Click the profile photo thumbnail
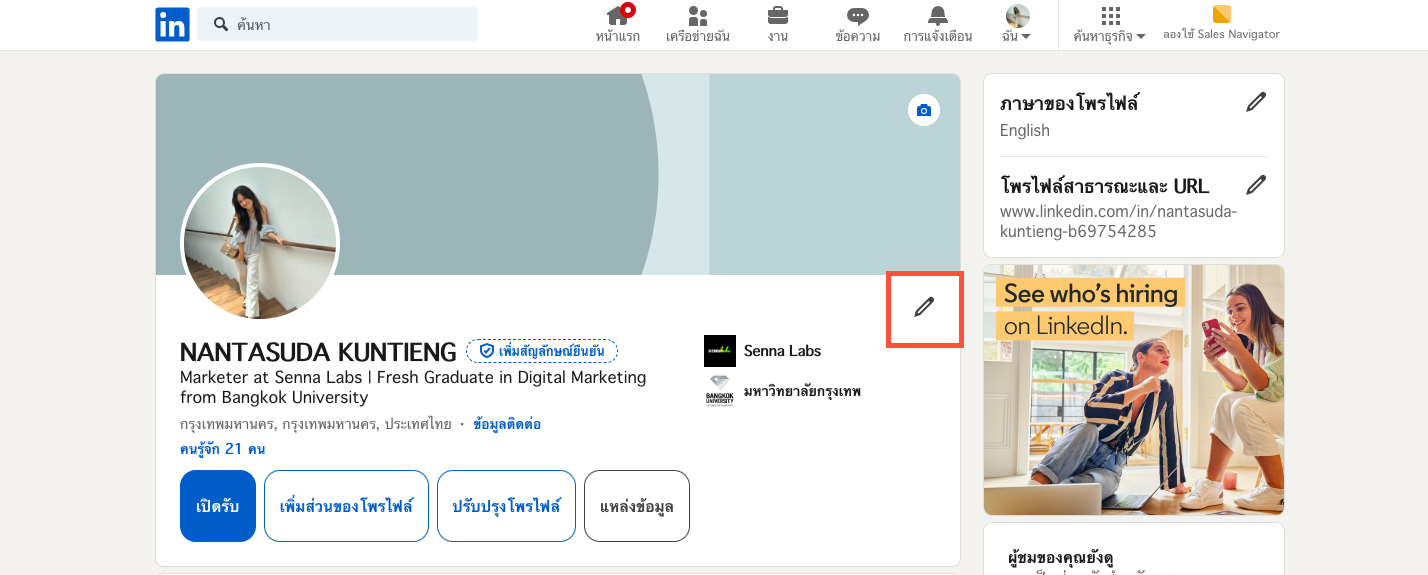Screen dimensions: 1428x575 [260, 243]
